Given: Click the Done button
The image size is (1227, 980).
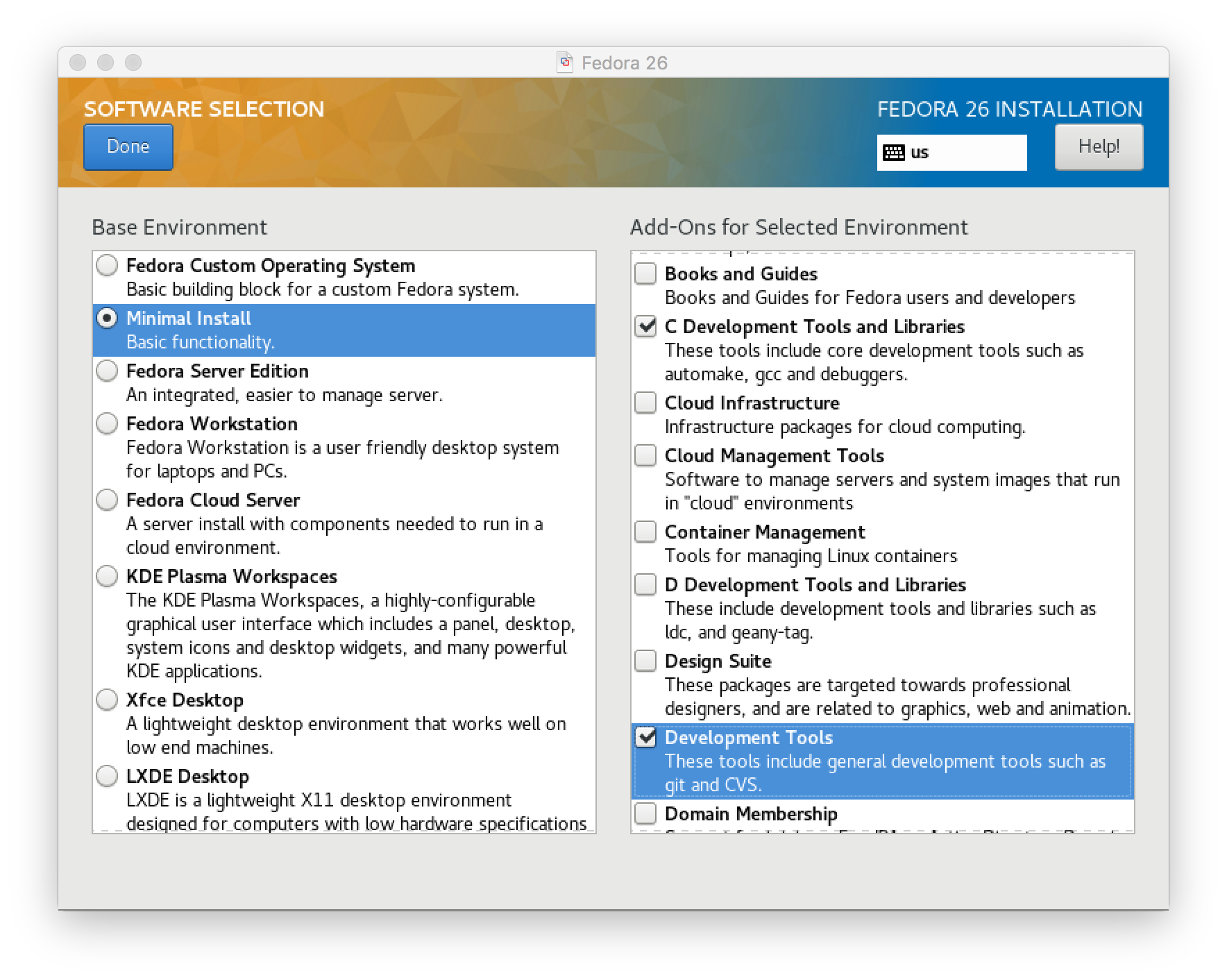Looking at the screenshot, I should point(128,147).
